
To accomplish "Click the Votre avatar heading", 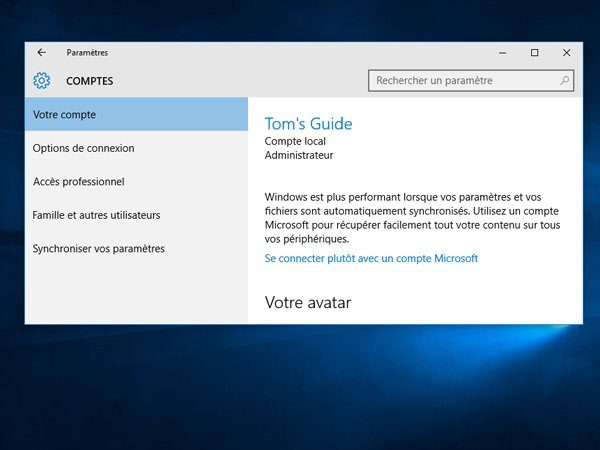I will pyautogui.click(x=308, y=303).
